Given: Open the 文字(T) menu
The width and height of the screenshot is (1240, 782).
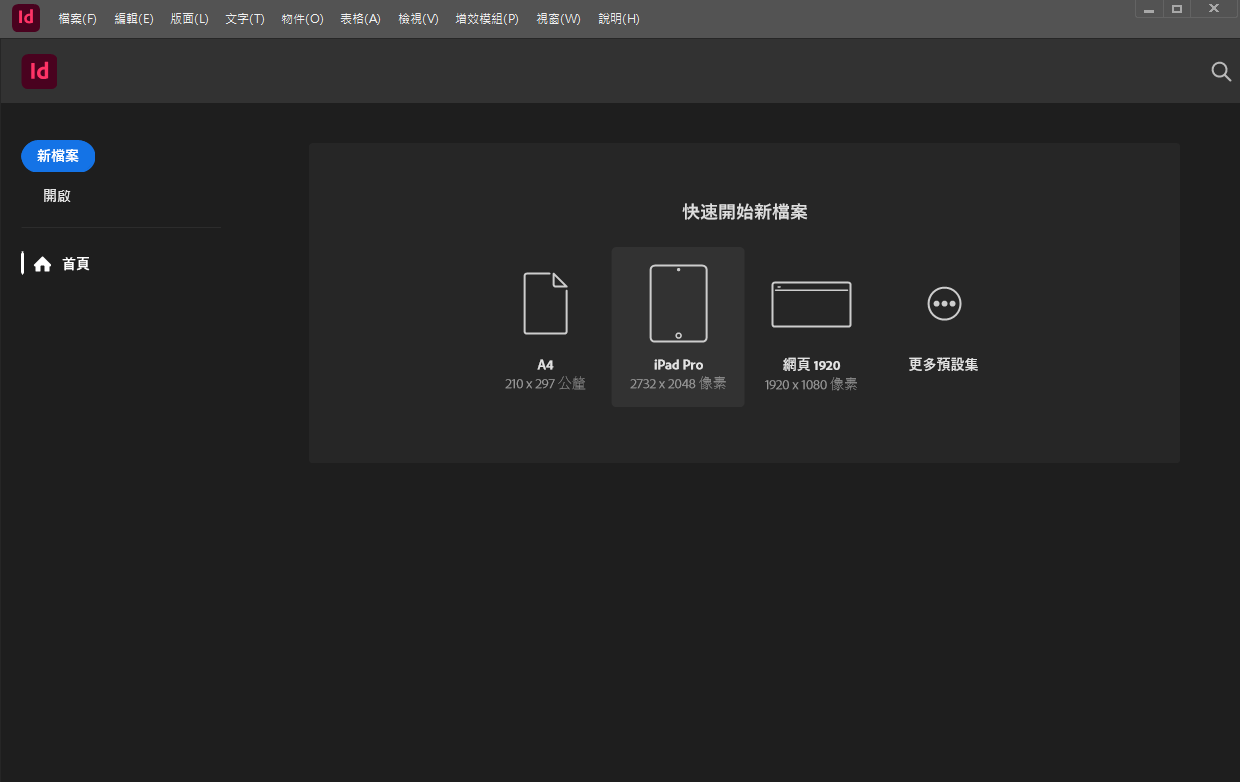Looking at the screenshot, I should (245, 19).
